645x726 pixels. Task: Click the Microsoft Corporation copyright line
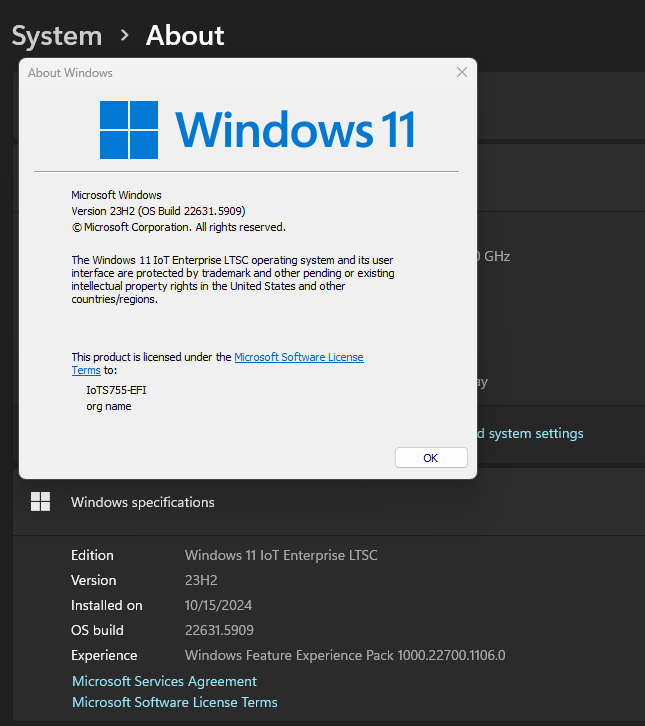click(x=178, y=227)
